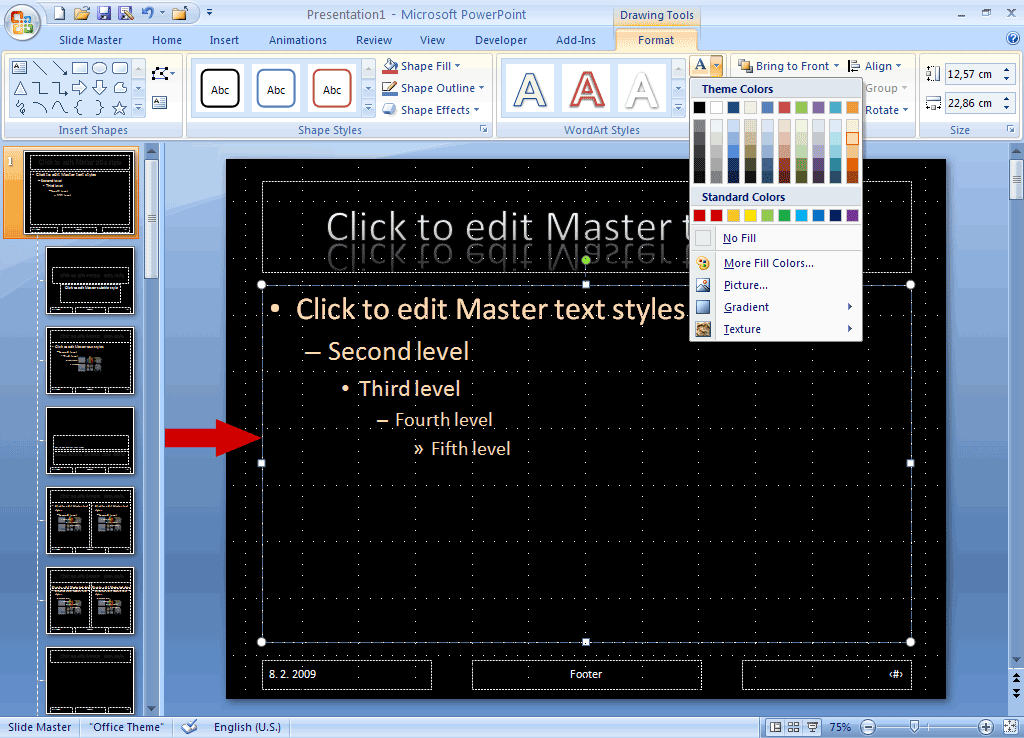The image size is (1024, 738).
Task: Start Slide Show from status bar icon
Action: (812, 727)
